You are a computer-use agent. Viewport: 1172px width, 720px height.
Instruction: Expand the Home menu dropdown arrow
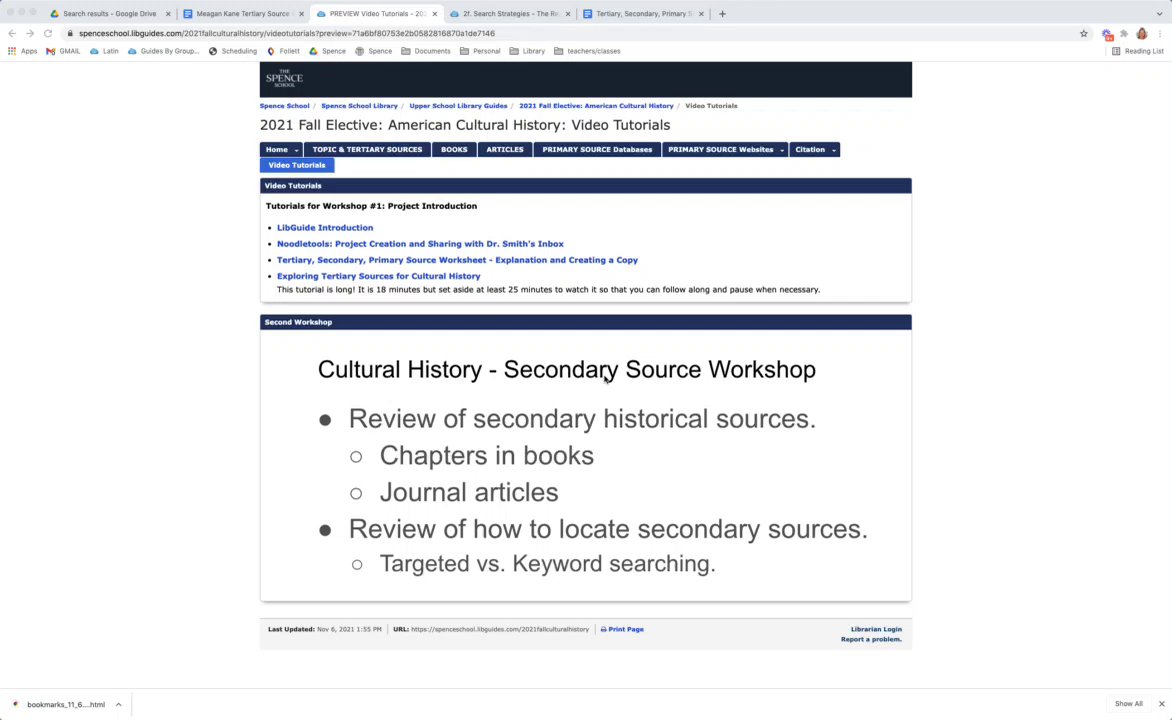click(297, 150)
